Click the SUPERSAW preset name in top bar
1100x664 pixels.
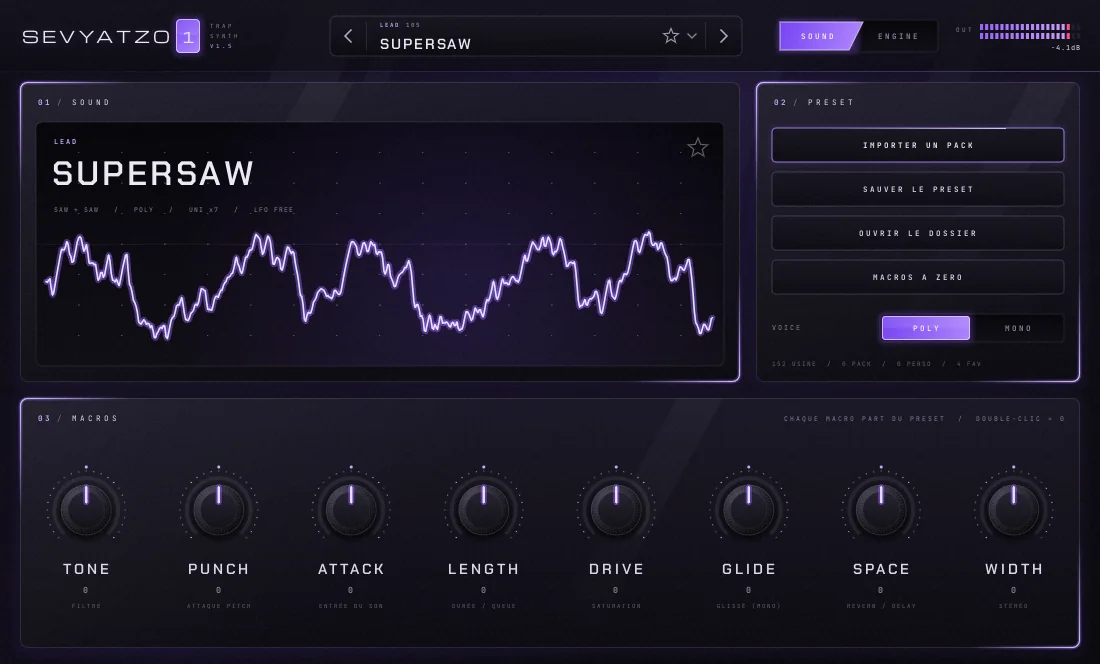[425, 44]
